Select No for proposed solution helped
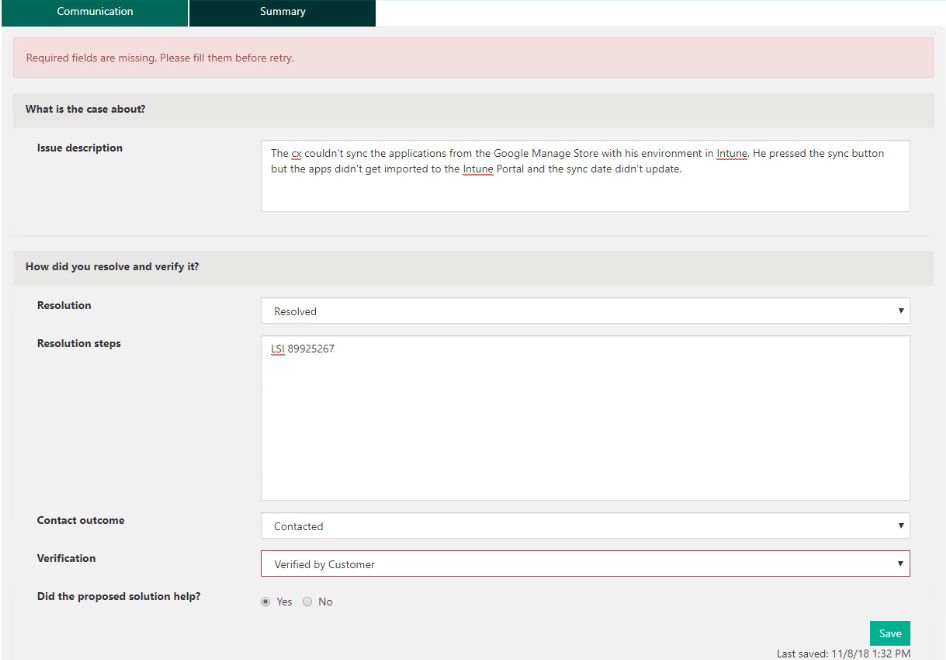The image size is (946, 660). click(x=308, y=601)
